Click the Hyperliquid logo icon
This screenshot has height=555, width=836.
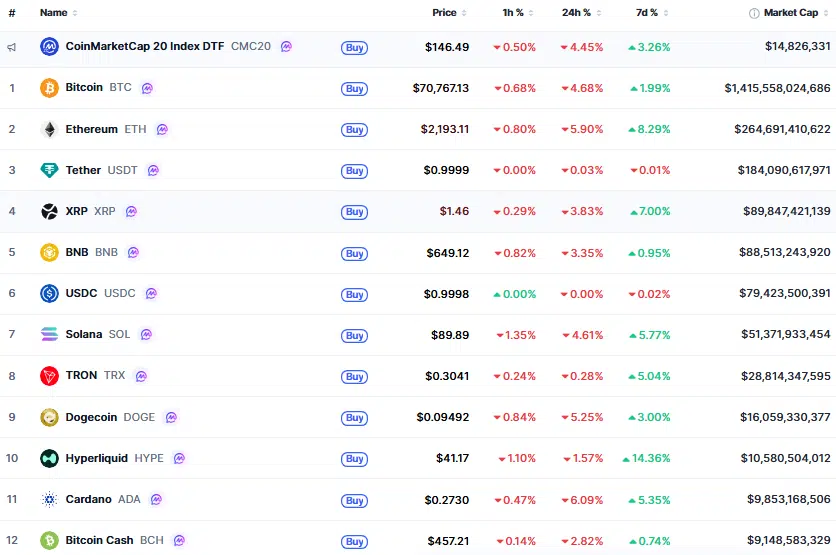click(x=49, y=458)
